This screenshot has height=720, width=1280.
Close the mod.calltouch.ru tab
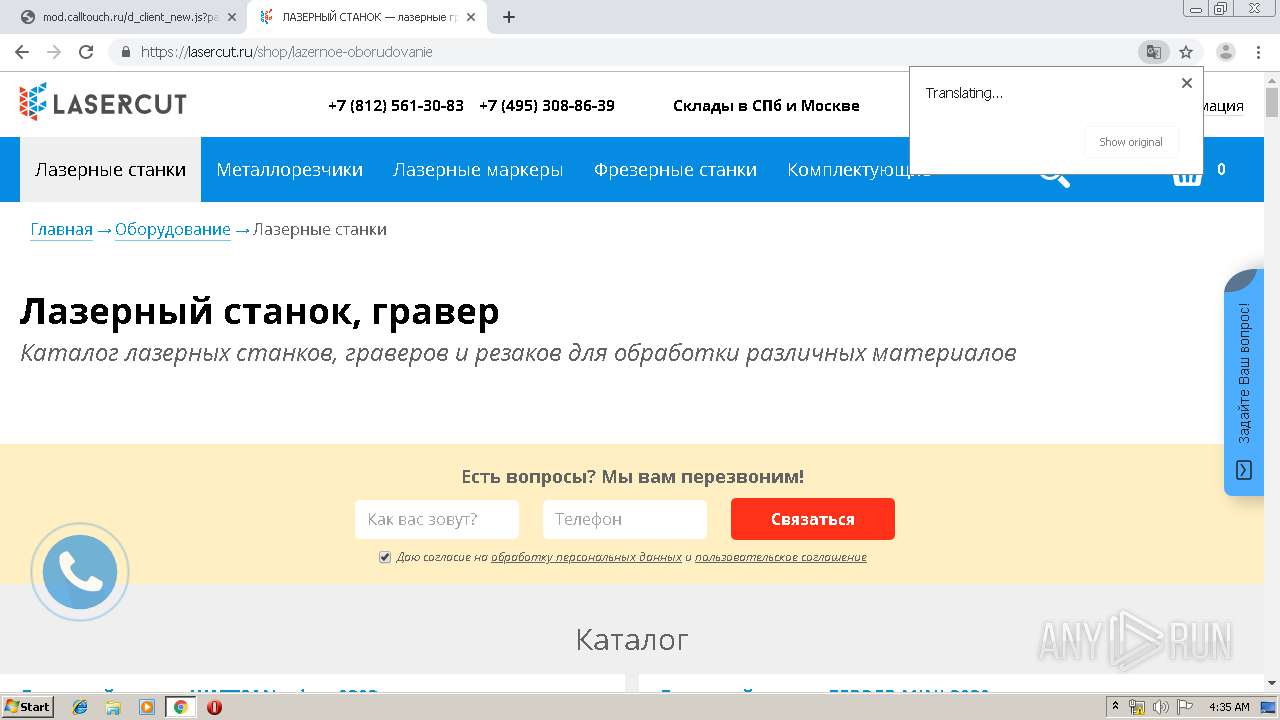[232, 17]
